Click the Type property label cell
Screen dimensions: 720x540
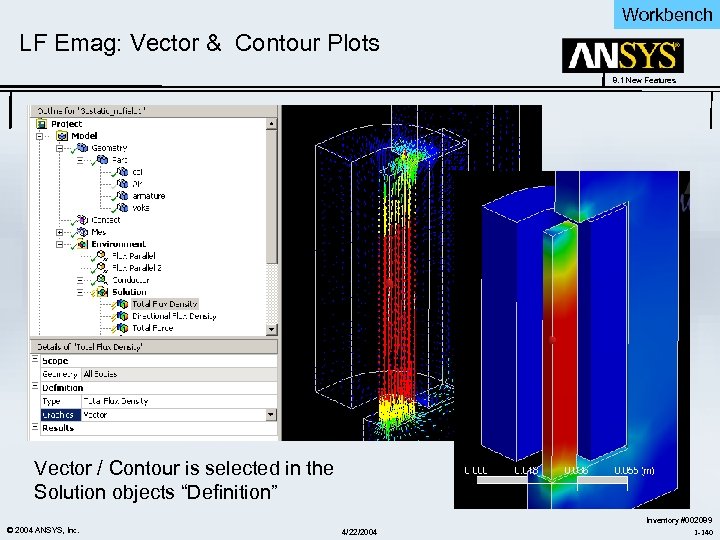pyautogui.click(x=61, y=401)
